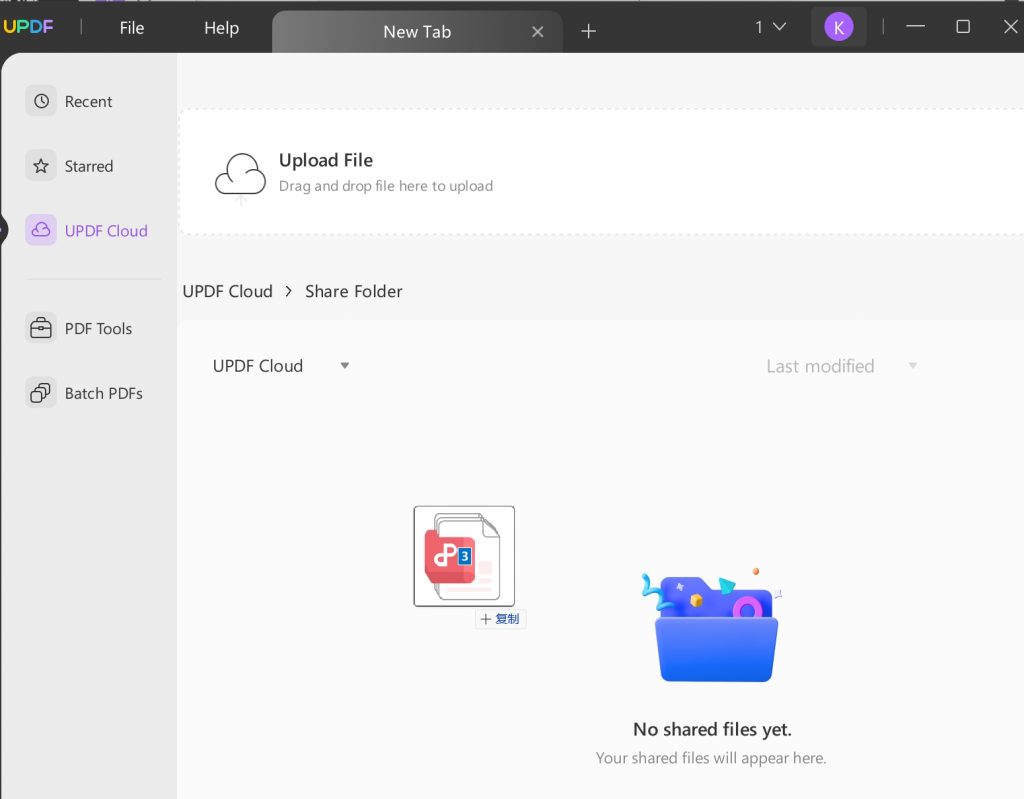Open the UPDF Cloud storage dropdown
This screenshot has height=799, width=1024.
coord(280,366)
